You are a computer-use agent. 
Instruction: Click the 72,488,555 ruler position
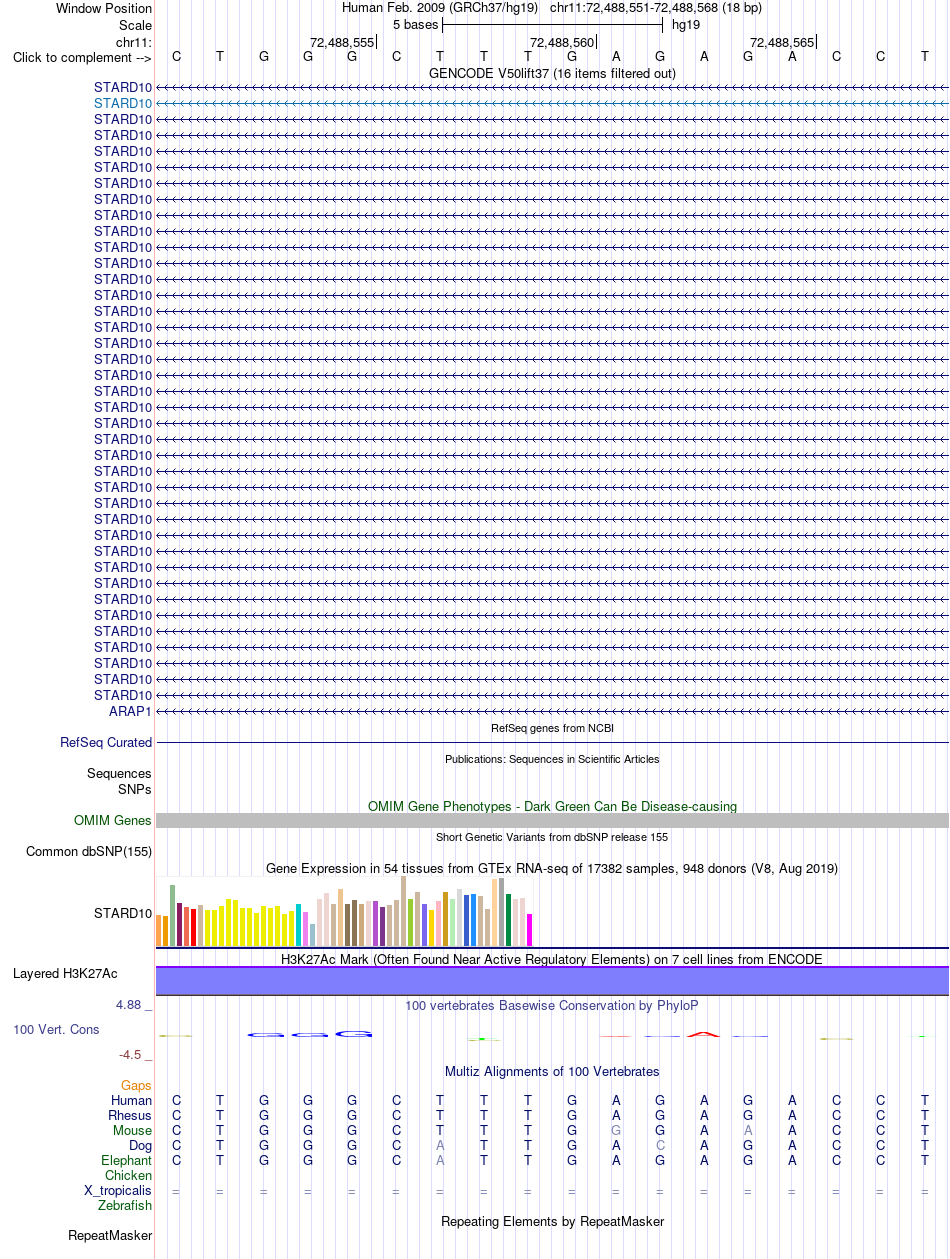[x=342, y=43]
